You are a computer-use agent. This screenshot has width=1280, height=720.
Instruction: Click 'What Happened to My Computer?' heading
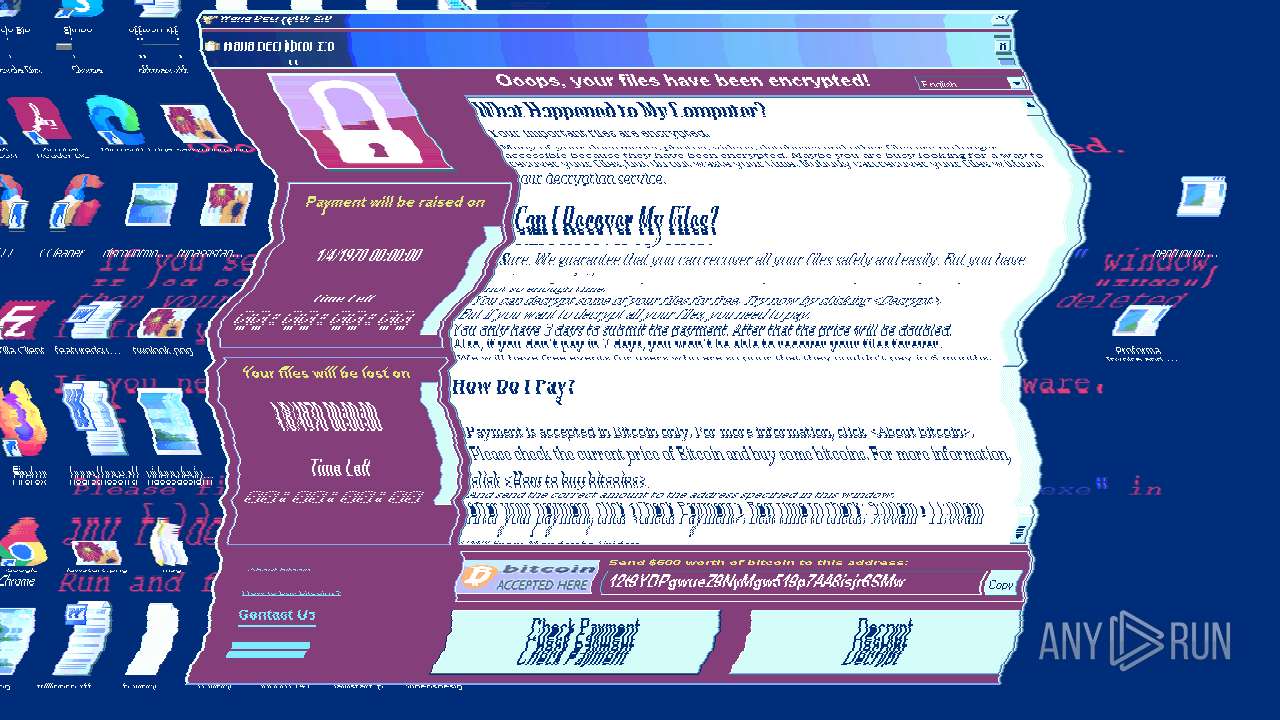(x=620, y=110)
